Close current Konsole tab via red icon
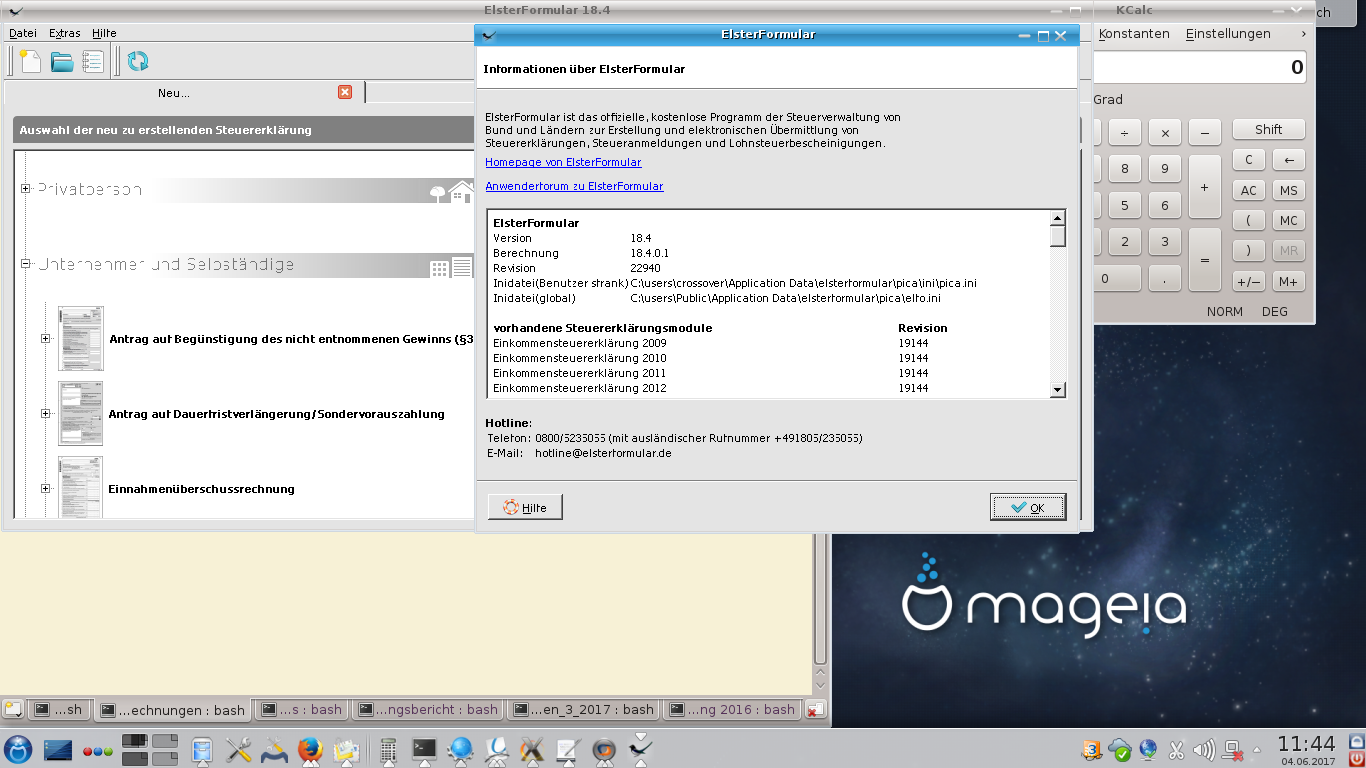 click(816, 710)
